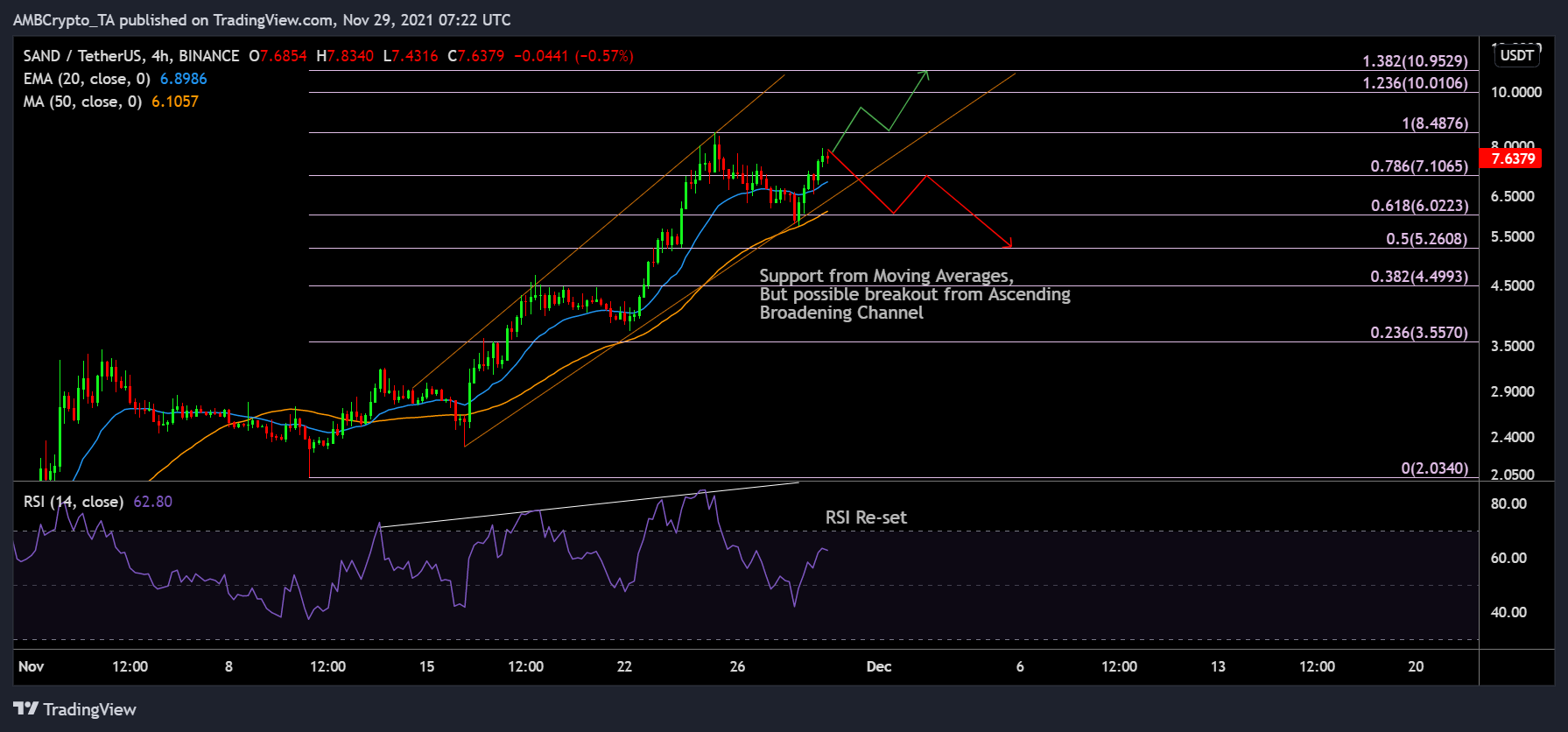This screenshot has width=1568, height=732.
Task: Click the change value -0.0441 (-0.57%)
Action: tap(573, 56)
